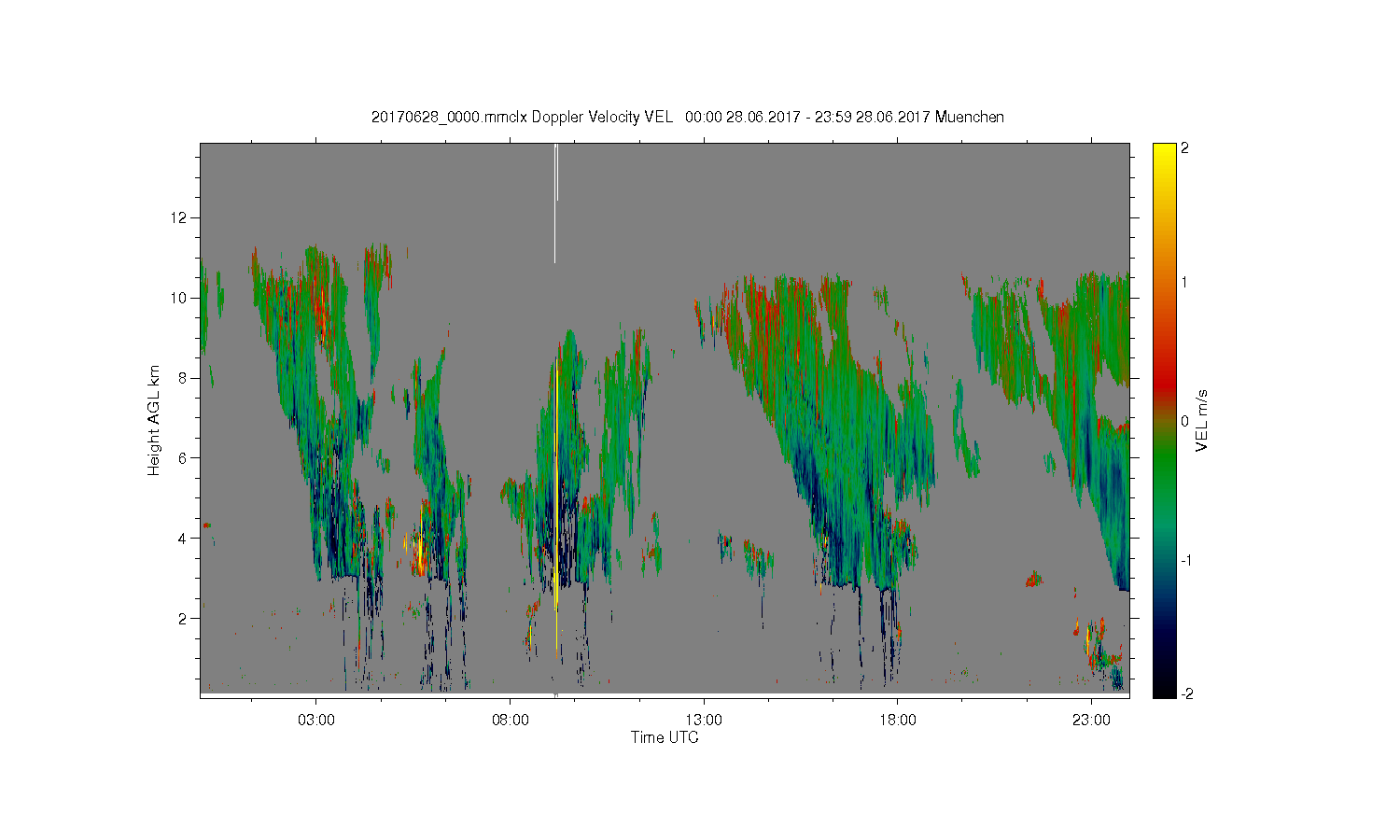The image size is (1400, 840).
Task: Click the colorbar tick value -1
Action: tap(1184, 560)
